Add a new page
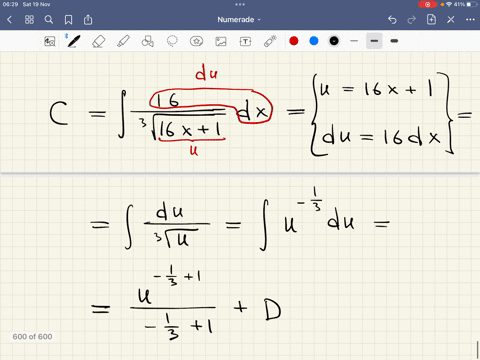This screenshot has width=480, height=360. pyautogui.click(x=431, y=20)
